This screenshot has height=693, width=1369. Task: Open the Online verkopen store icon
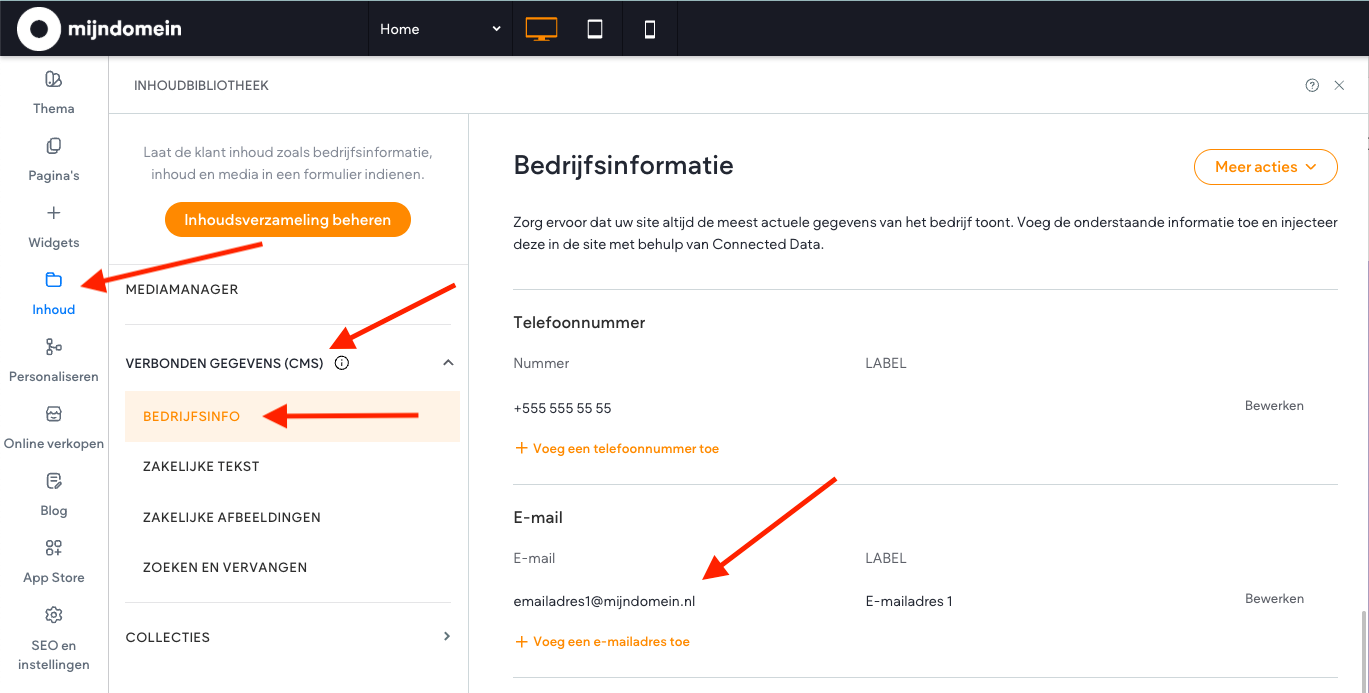tap(54, 414)
